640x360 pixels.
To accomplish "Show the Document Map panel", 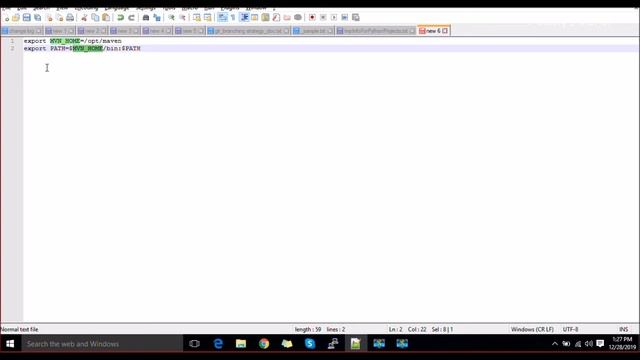I will [x=265, y=18].
